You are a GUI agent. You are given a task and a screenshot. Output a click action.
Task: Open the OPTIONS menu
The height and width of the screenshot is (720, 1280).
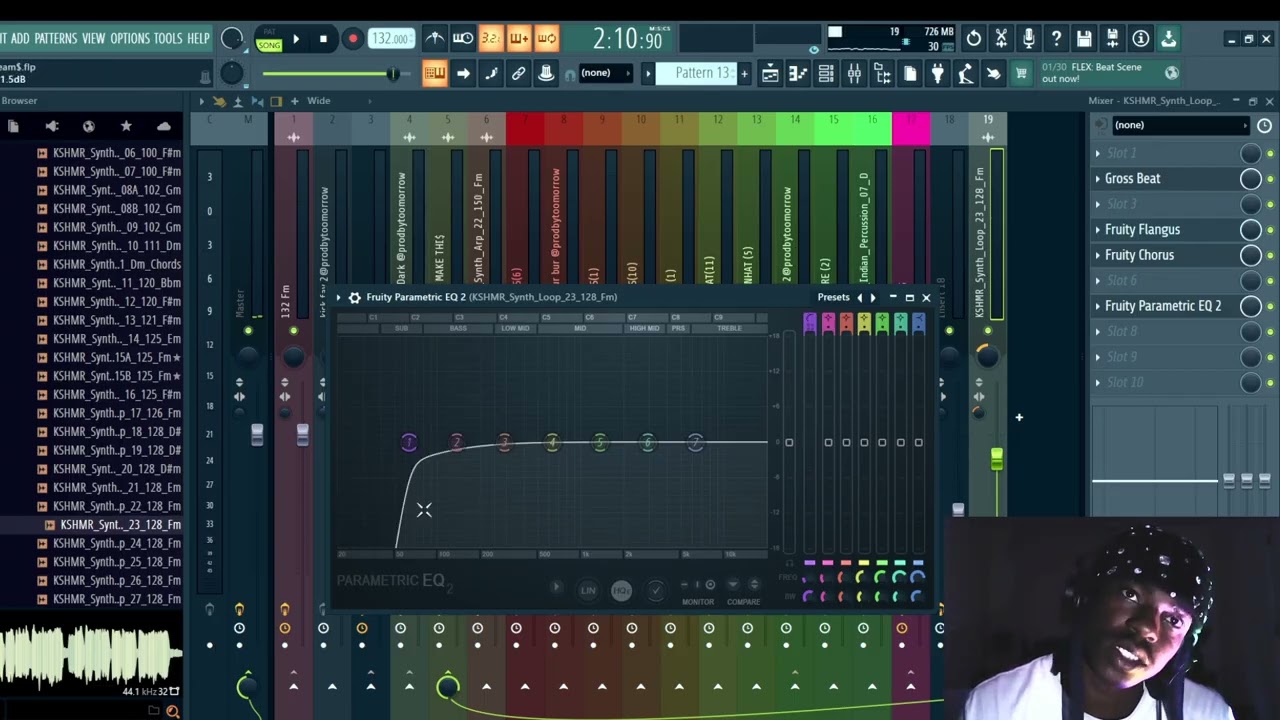pos(130,39)
